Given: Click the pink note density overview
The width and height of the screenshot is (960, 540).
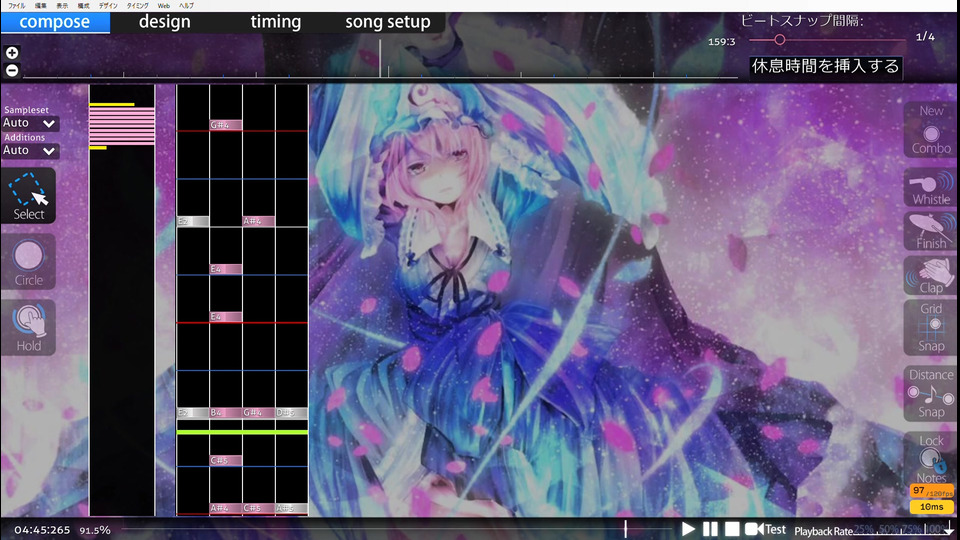Looking at the screenshot, I should (x=122, y=126).
